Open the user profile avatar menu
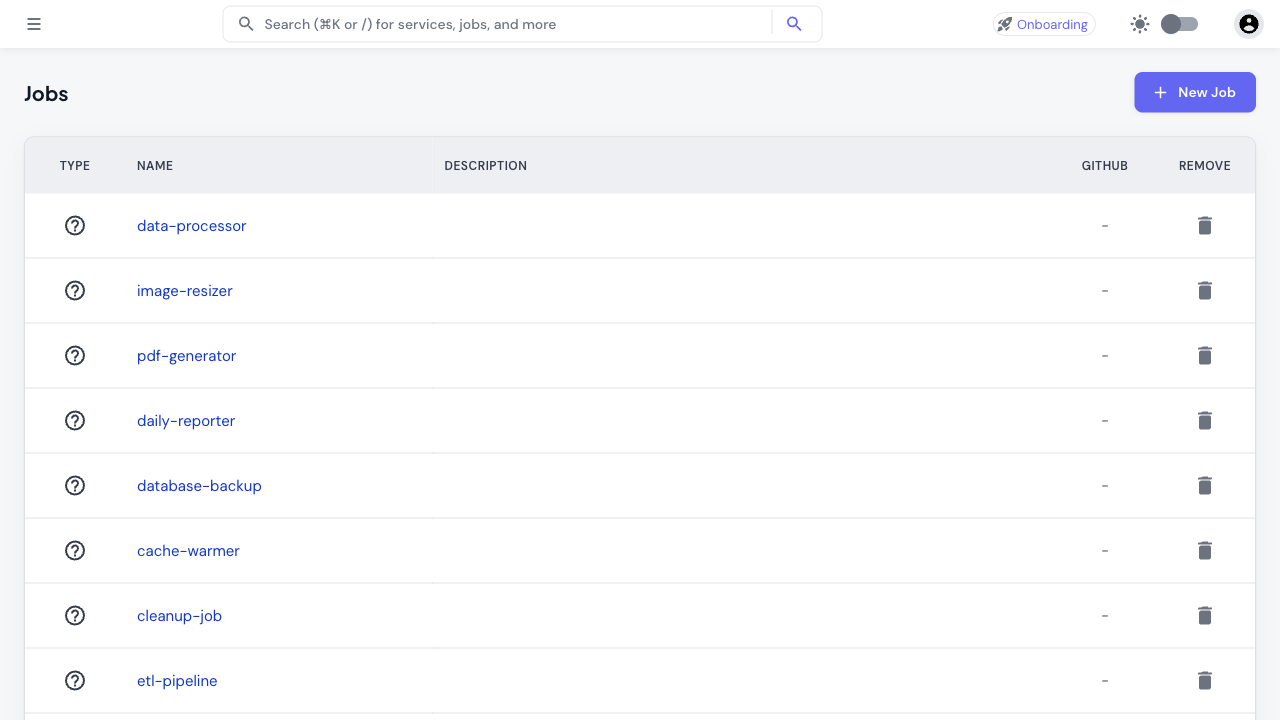The height and width of the screenshot is (720, 1280). tap(1248, 23)
